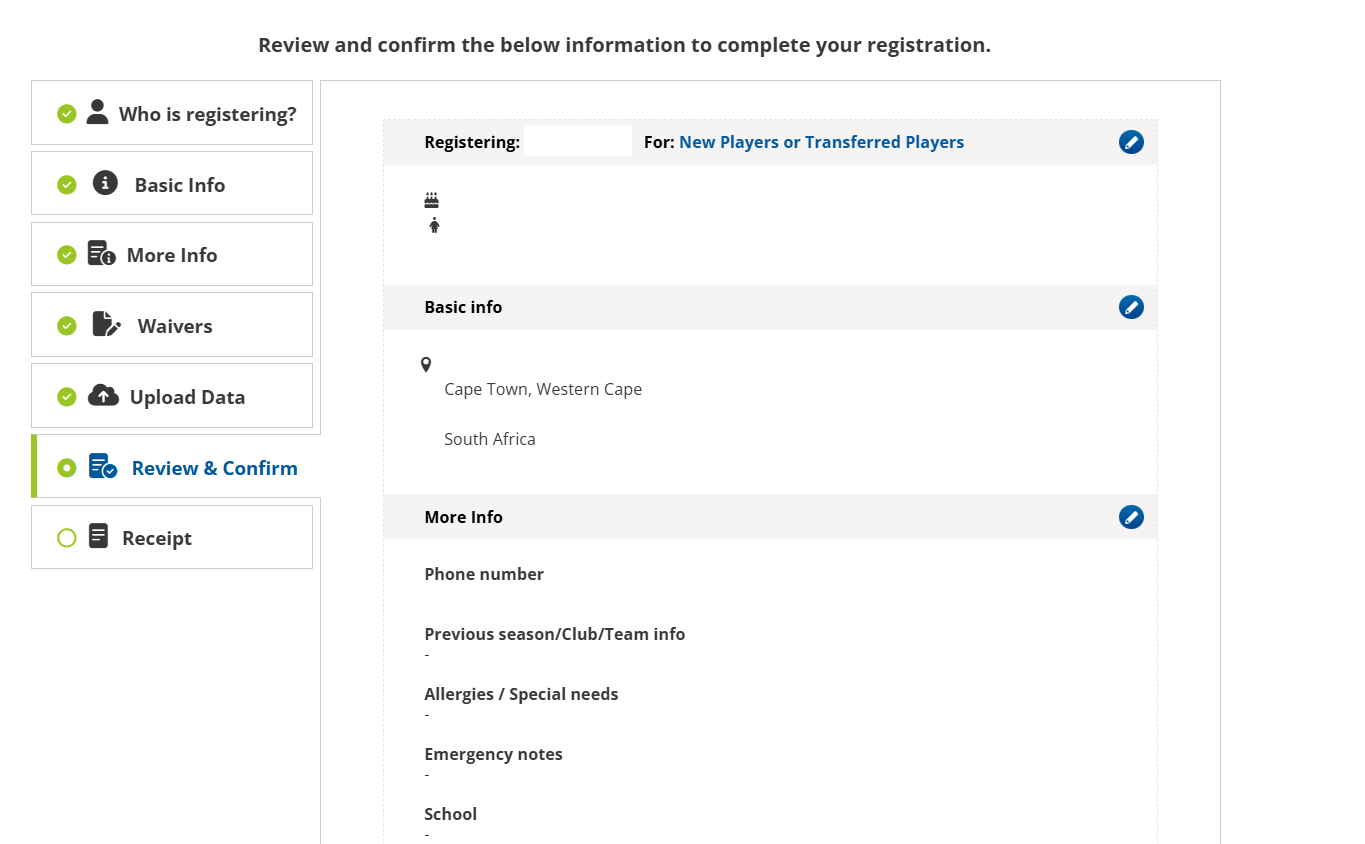Click the blank name field after Registering
Image resolution: width=1365 pixels, height=844 pixels.
577,141
